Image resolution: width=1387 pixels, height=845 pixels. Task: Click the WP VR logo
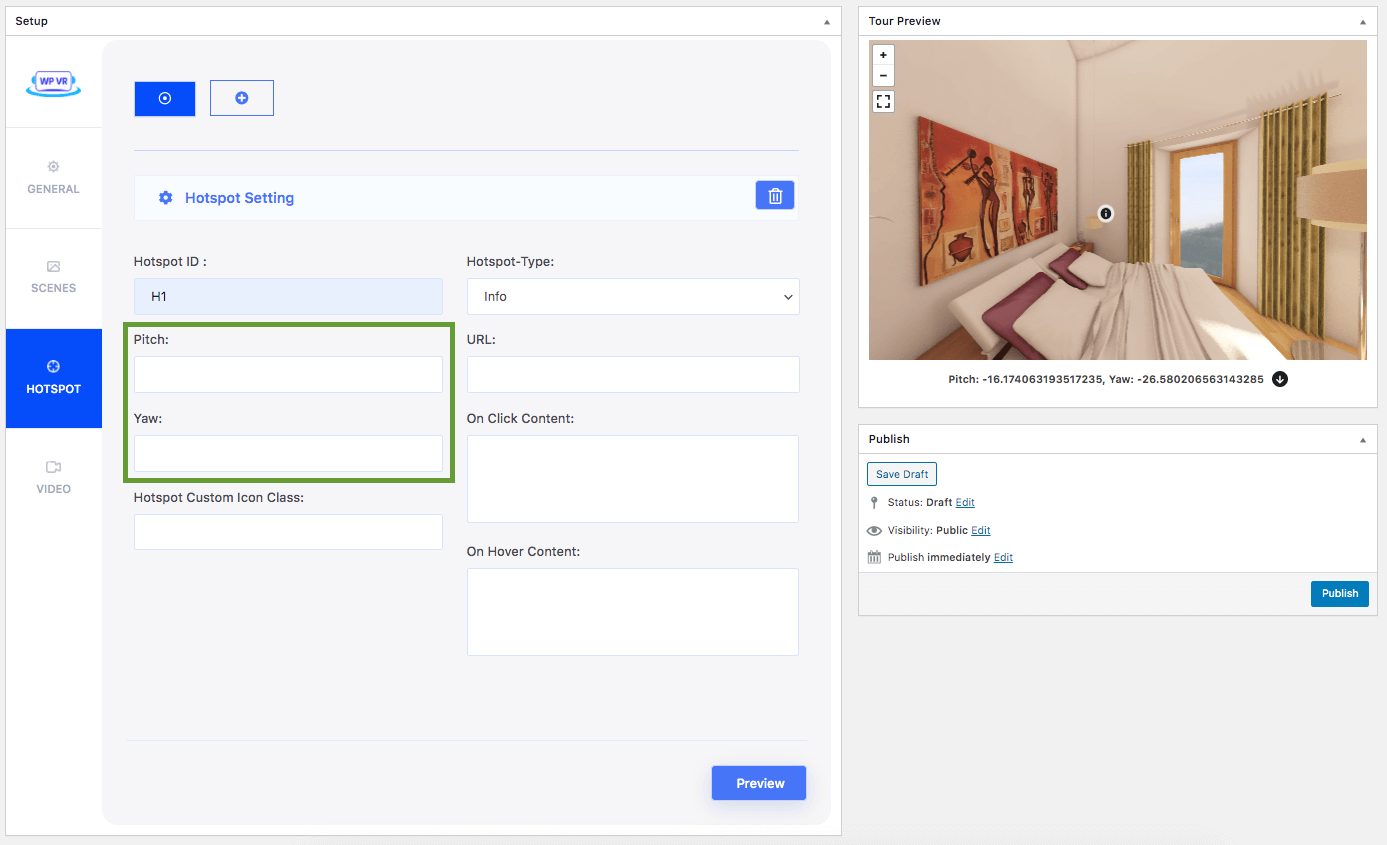[x=54, y=83]
